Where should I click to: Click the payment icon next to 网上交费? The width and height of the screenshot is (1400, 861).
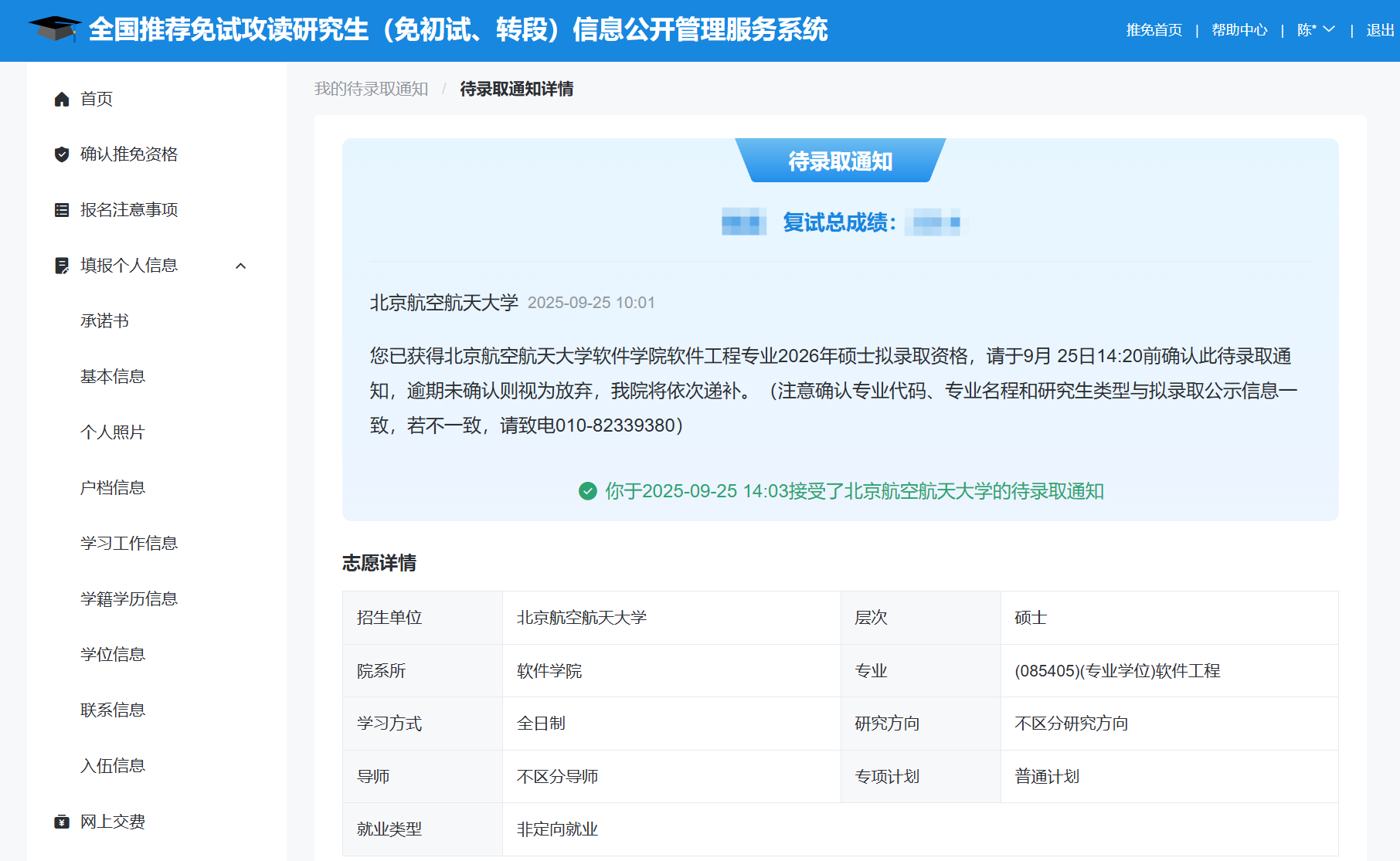tap(62, 821)
